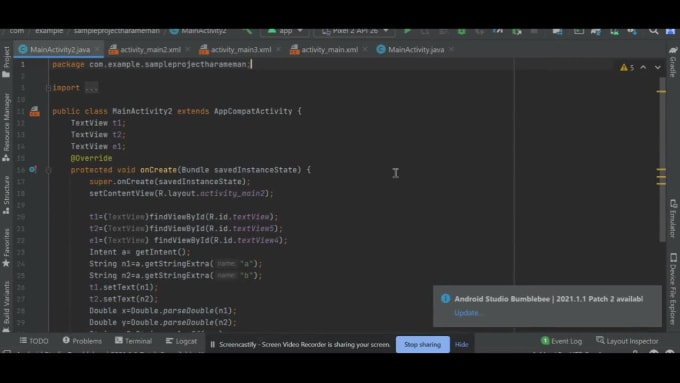The height and width of the screenshot is (383, 680).
Task: Open the app run configuration dropdown
Action: pos(284,31)
